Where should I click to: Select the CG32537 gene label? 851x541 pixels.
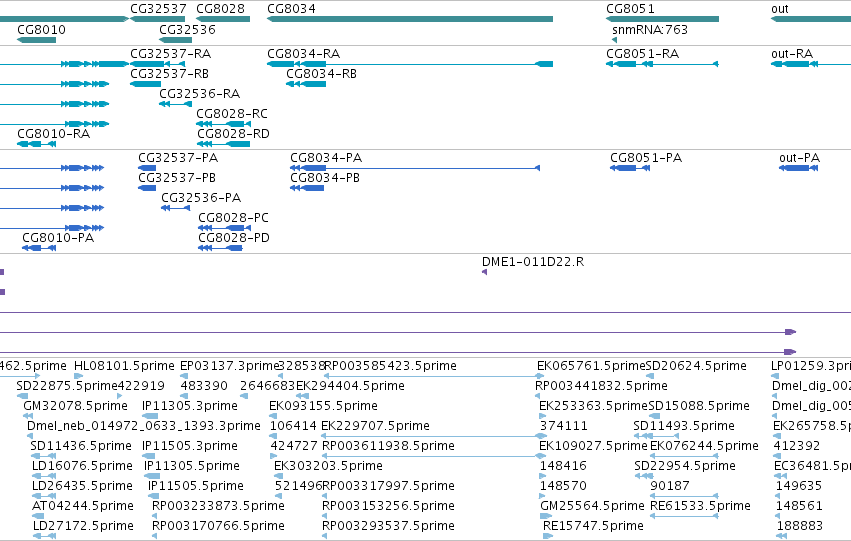(158, 9)
